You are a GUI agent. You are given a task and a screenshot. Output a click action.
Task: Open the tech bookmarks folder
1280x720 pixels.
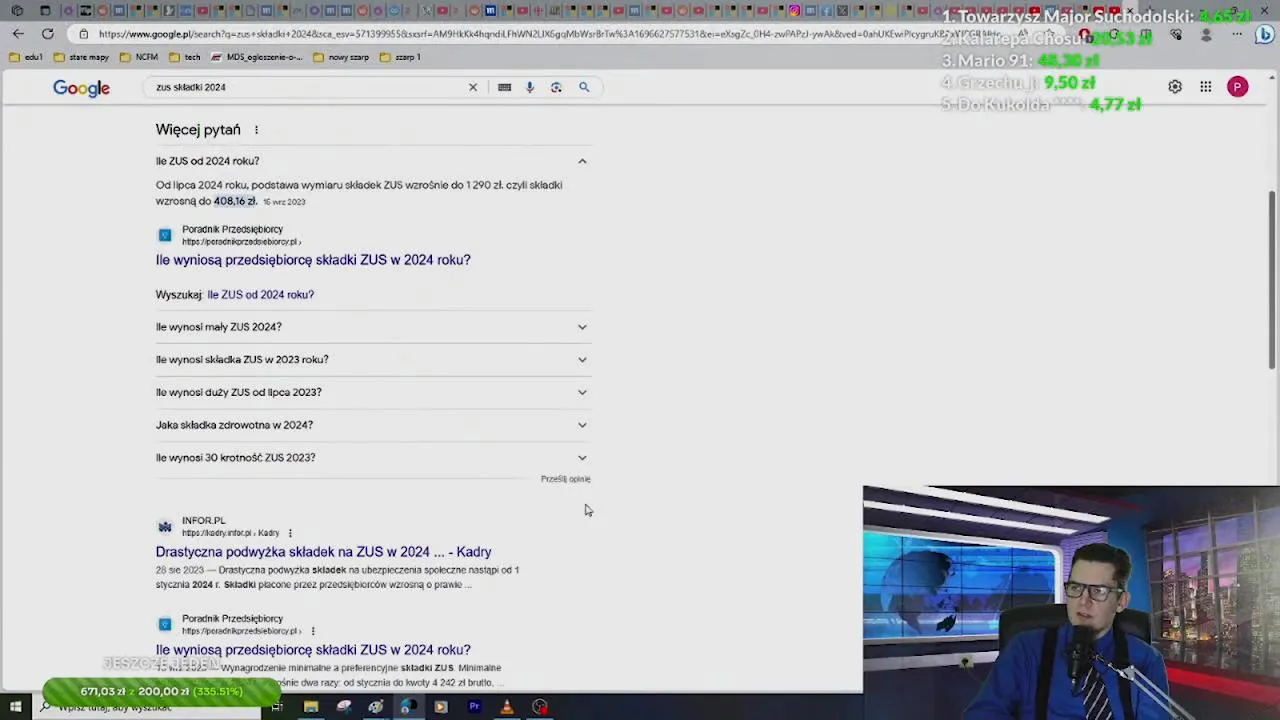185,57
